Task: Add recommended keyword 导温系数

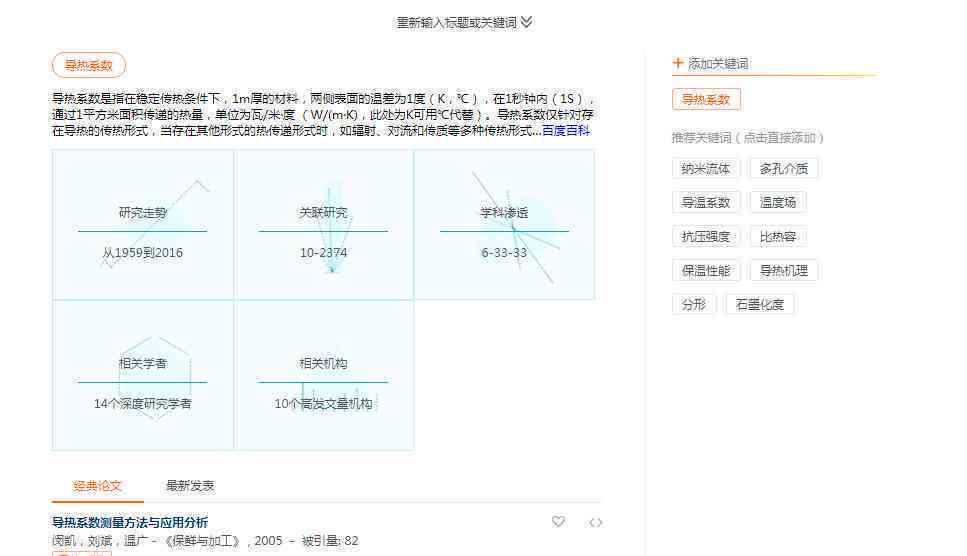Action: coord(706,202)
